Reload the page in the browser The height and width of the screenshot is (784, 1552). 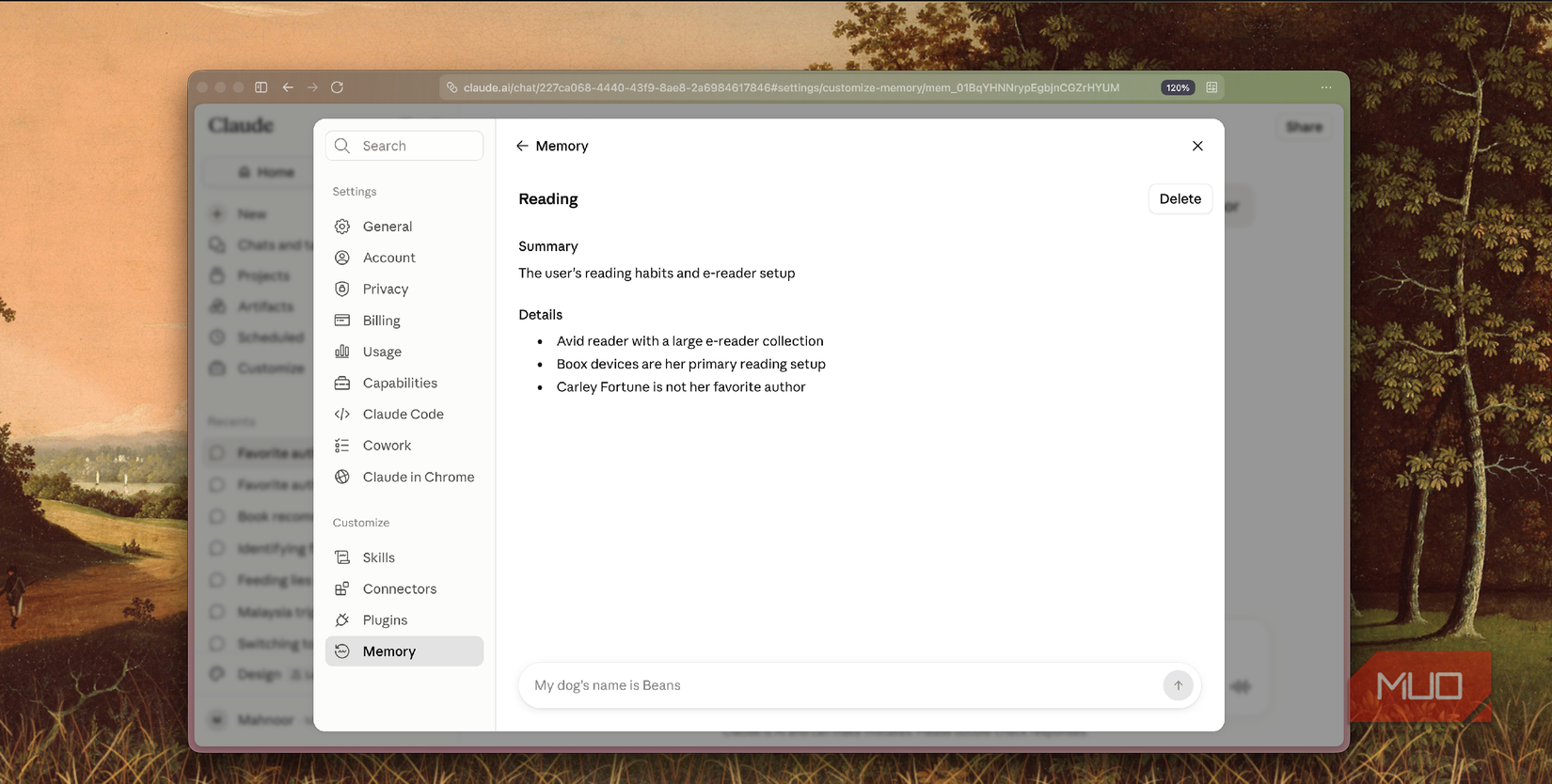(x=337, y=87)
